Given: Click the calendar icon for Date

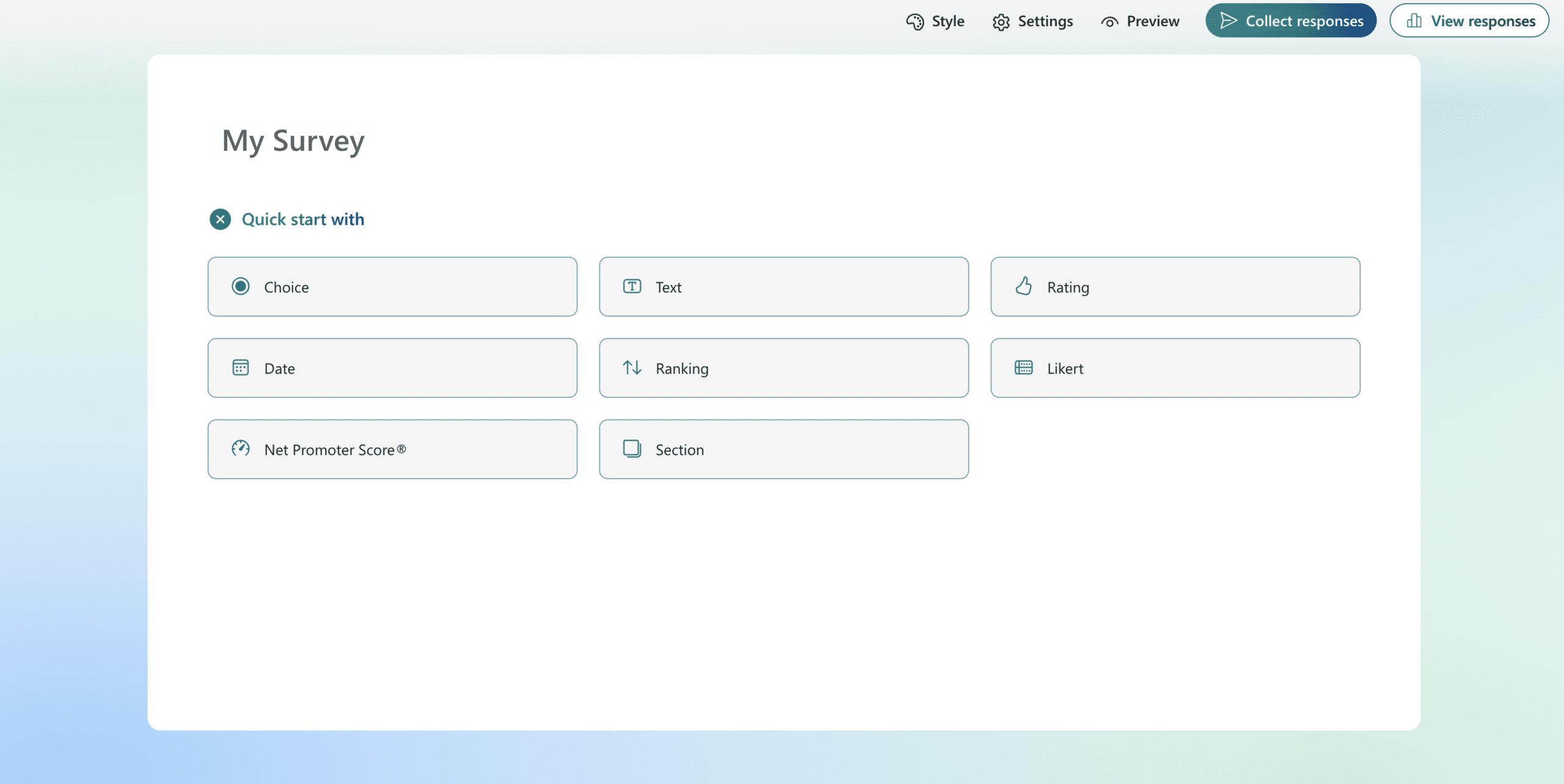Looking at the screenshot, I should (x=241, y=368).
